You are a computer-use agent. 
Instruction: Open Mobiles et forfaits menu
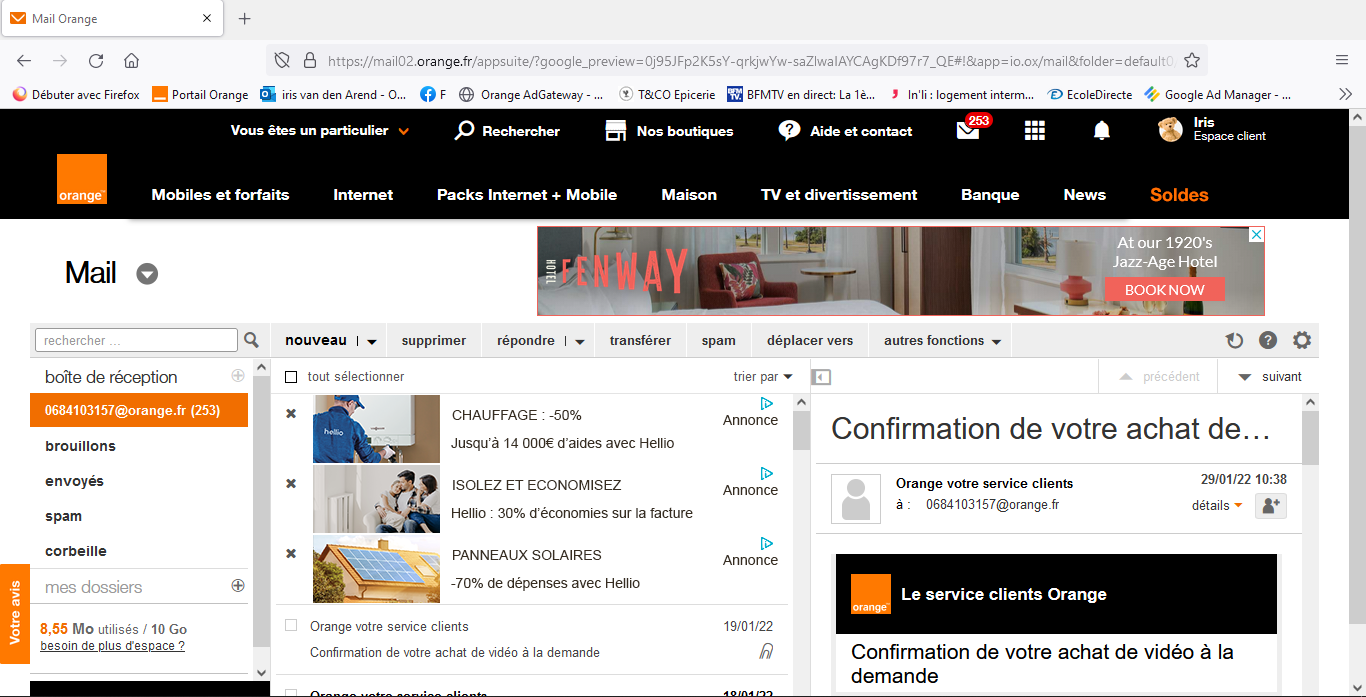pyautogui.click(x=220, y=195)
